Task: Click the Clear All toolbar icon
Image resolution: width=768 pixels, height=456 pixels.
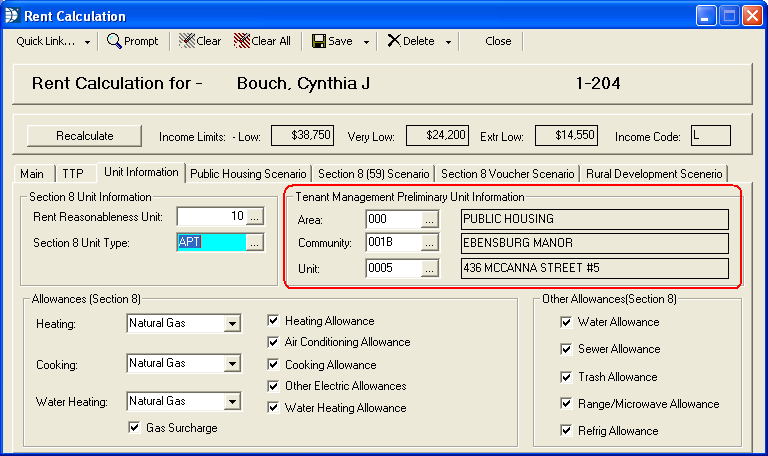Action: pyautogui.click(x=241, y=41)
